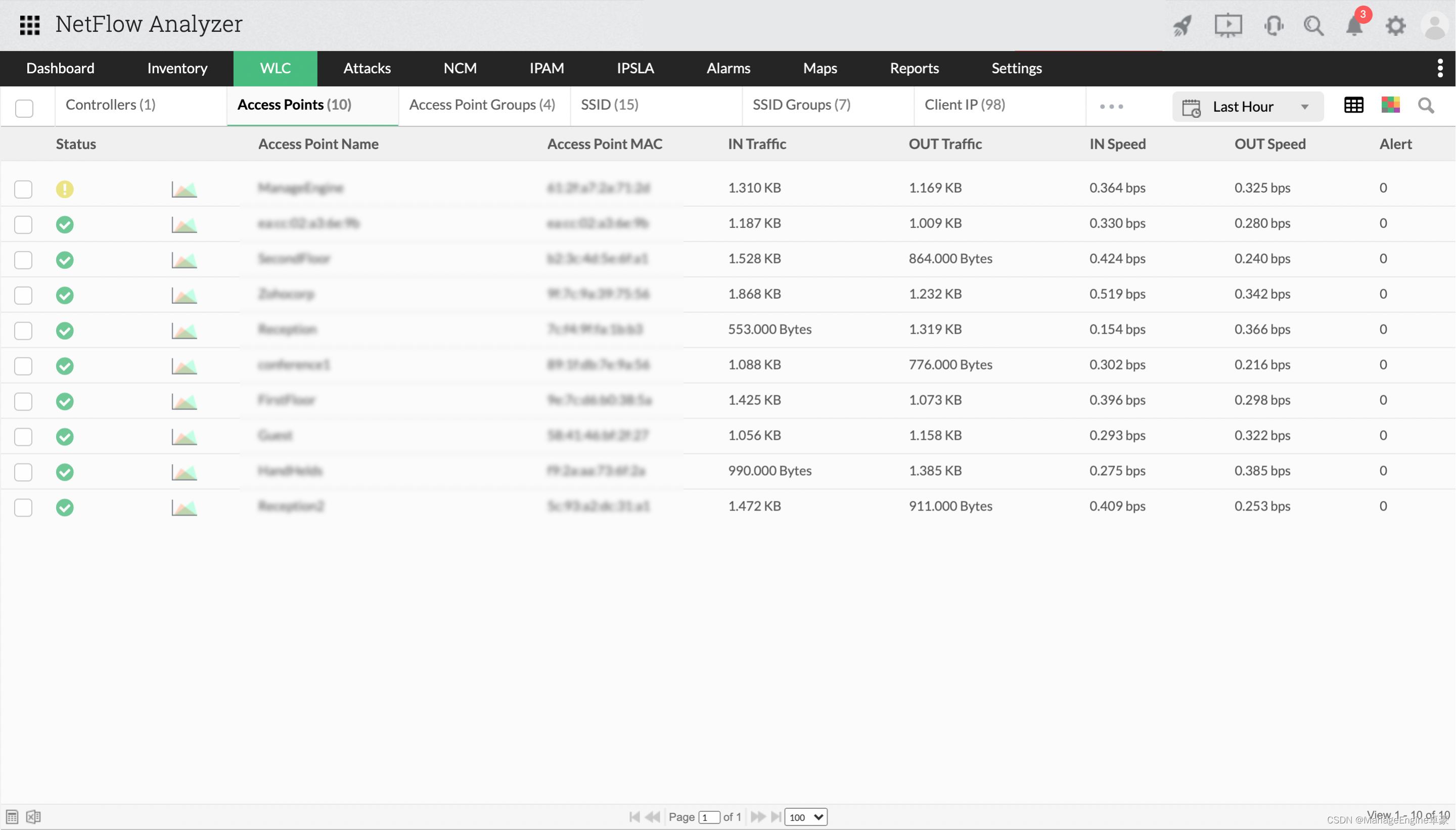Click the warning status icon for ManageEngine
Screen dimensions: 1456x830
coord(64,187)
